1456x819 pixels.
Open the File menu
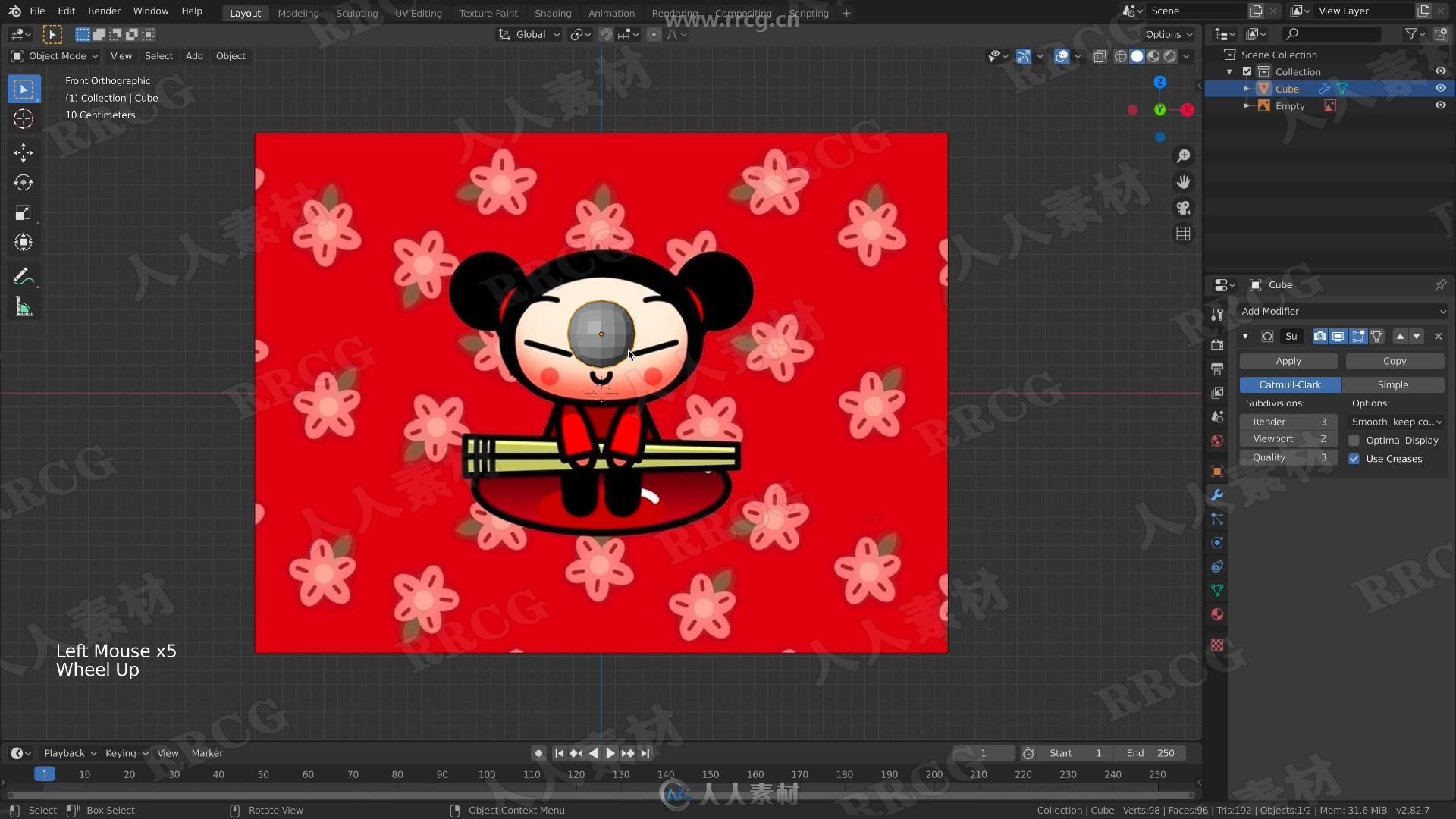coord(37,11)
